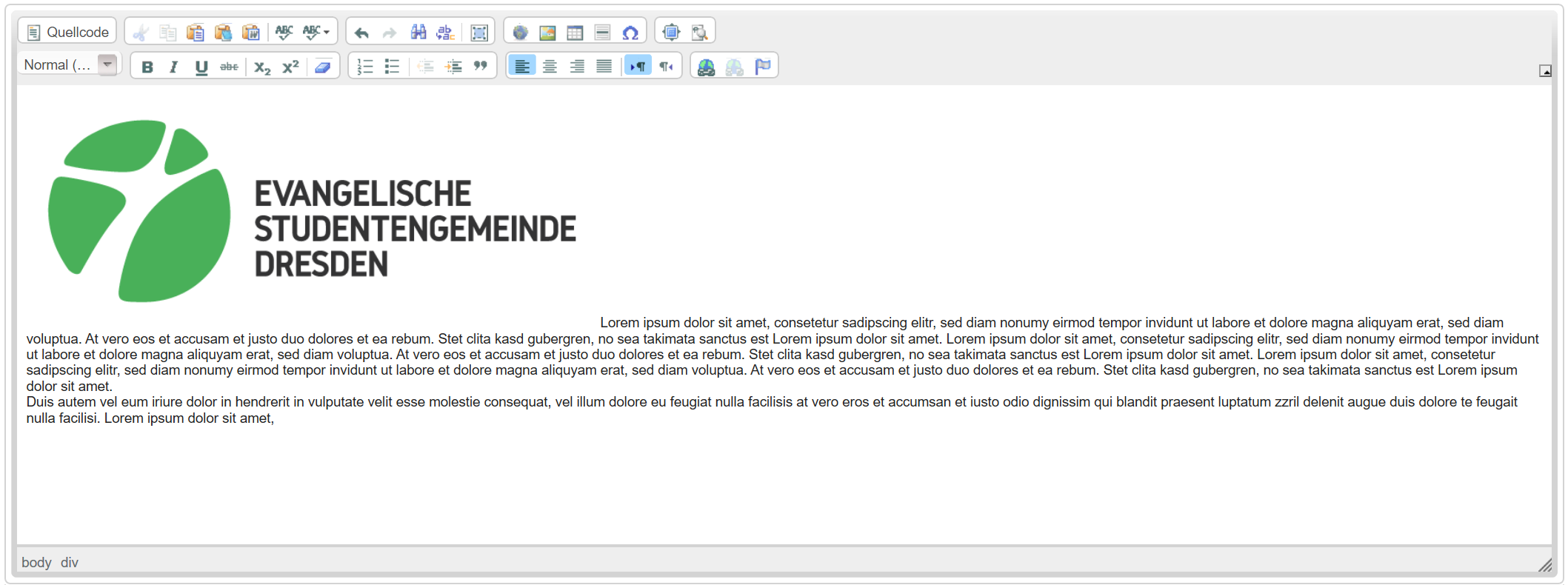Viewport: 1568px width, 585px height.
Task: Run the spell check tool
Action: click(284, 32)
